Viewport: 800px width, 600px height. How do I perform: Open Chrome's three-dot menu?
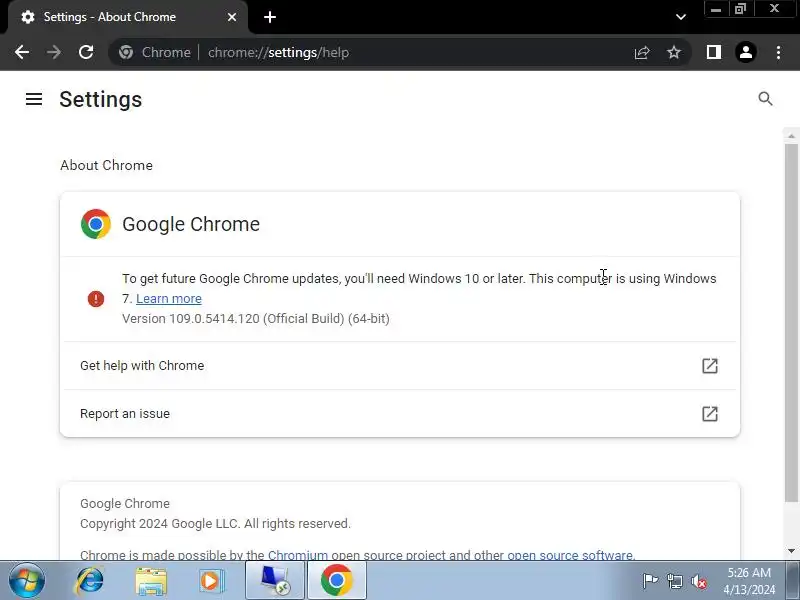778,52
